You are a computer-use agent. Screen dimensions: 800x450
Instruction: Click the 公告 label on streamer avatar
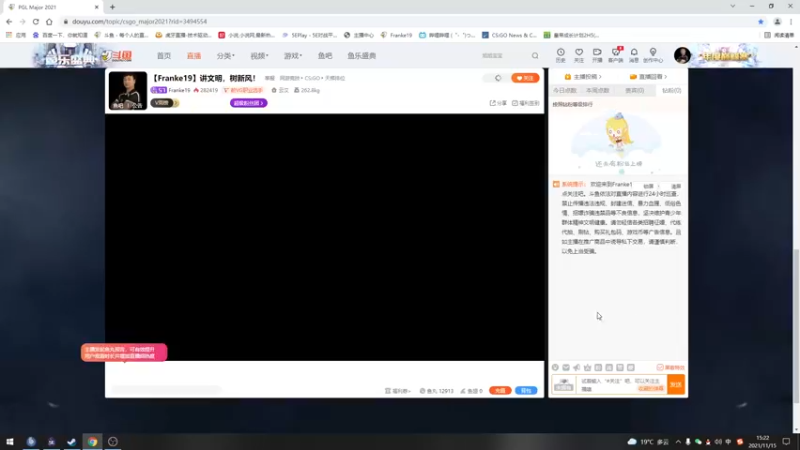[137, 106]
